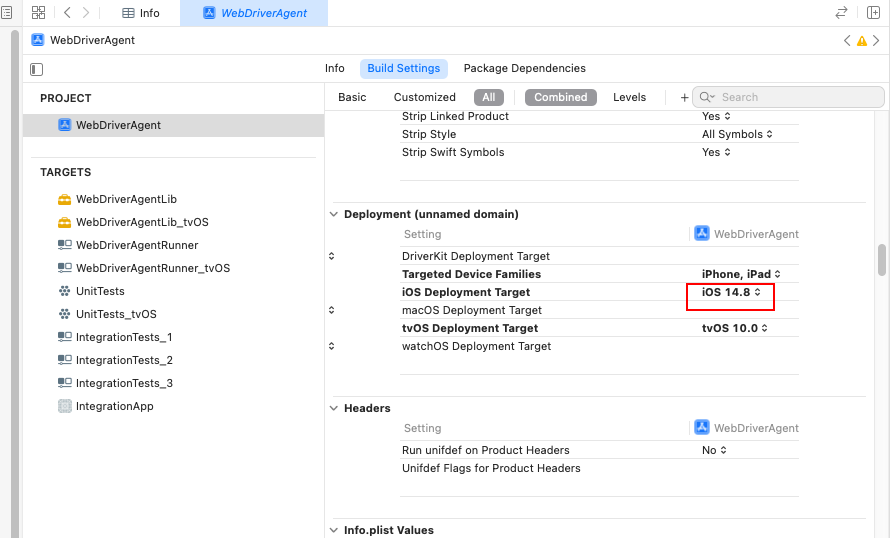Open the Build Settings tab
The image size is (890, 538).
(404, 69)
